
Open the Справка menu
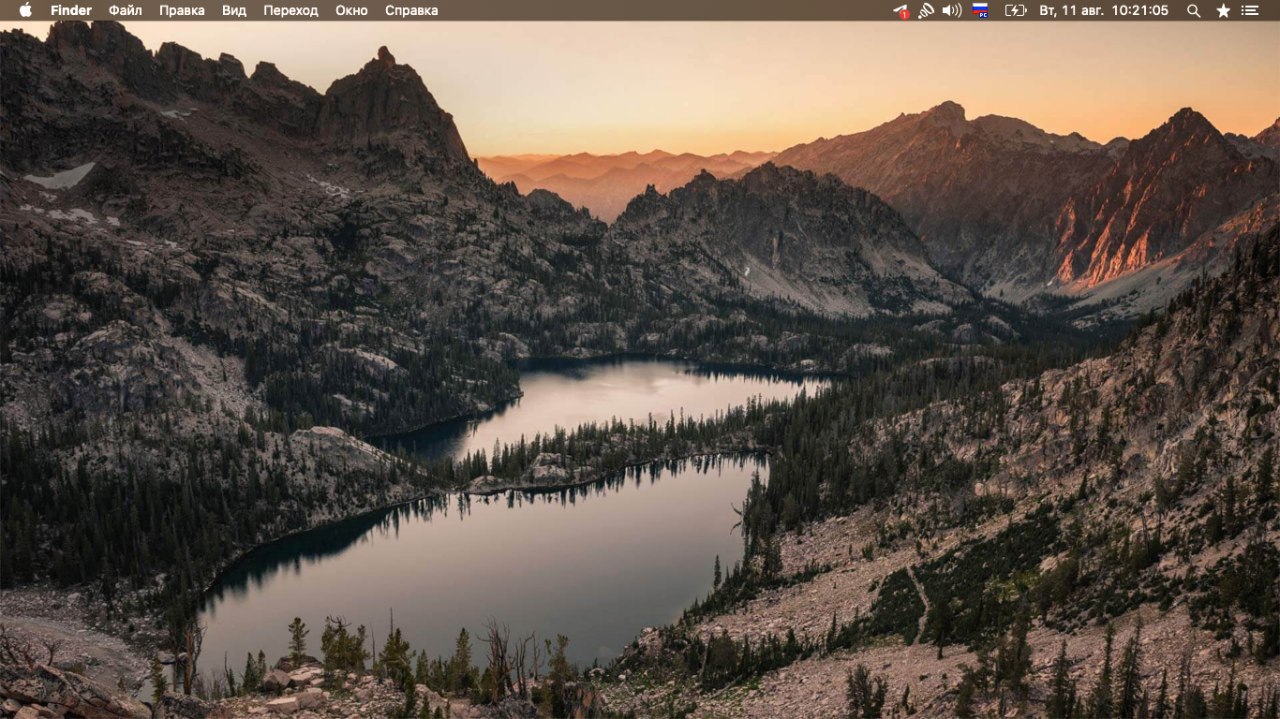(411, 10)
